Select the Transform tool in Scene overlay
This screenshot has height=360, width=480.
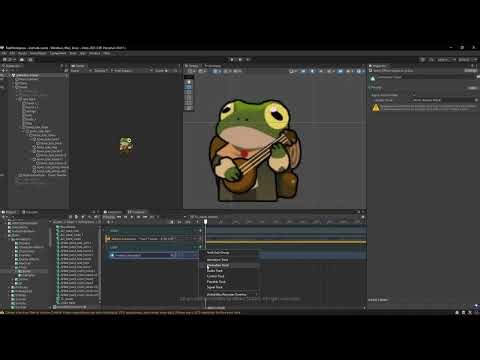click(x=189, y=108)
